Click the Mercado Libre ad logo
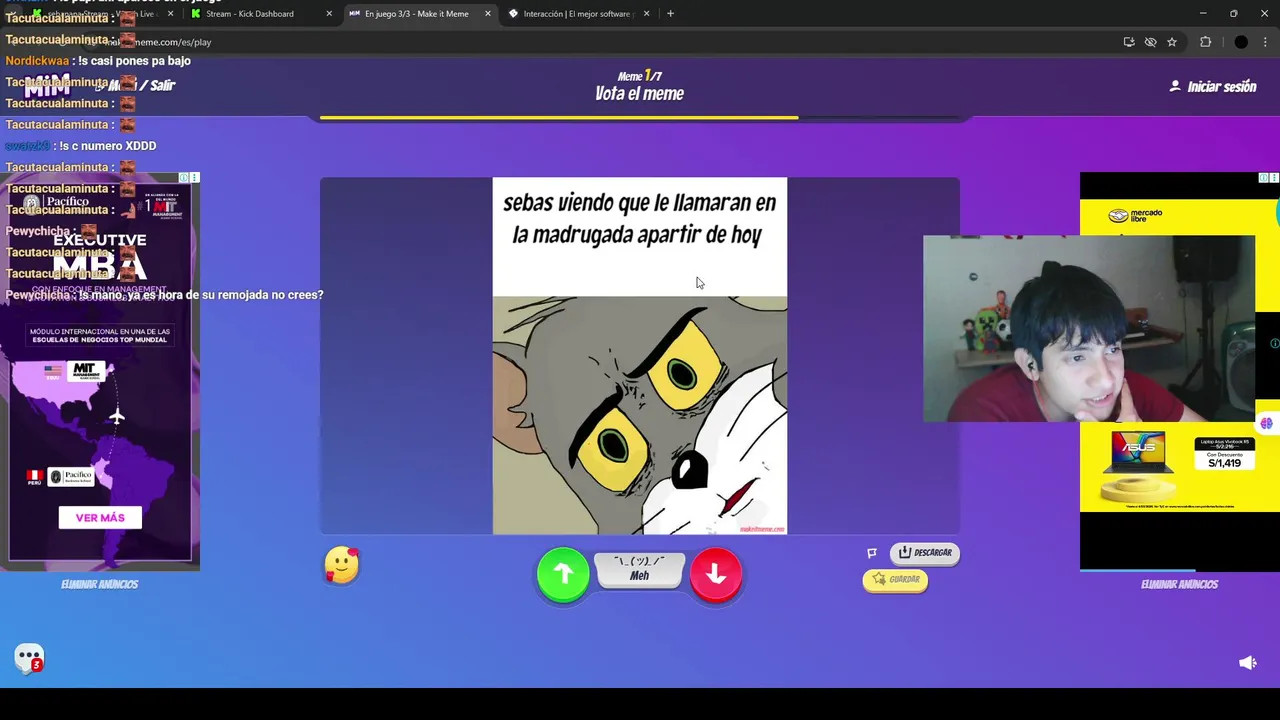This screenshot has width=1280, height=720. (x=1133, y=215)
